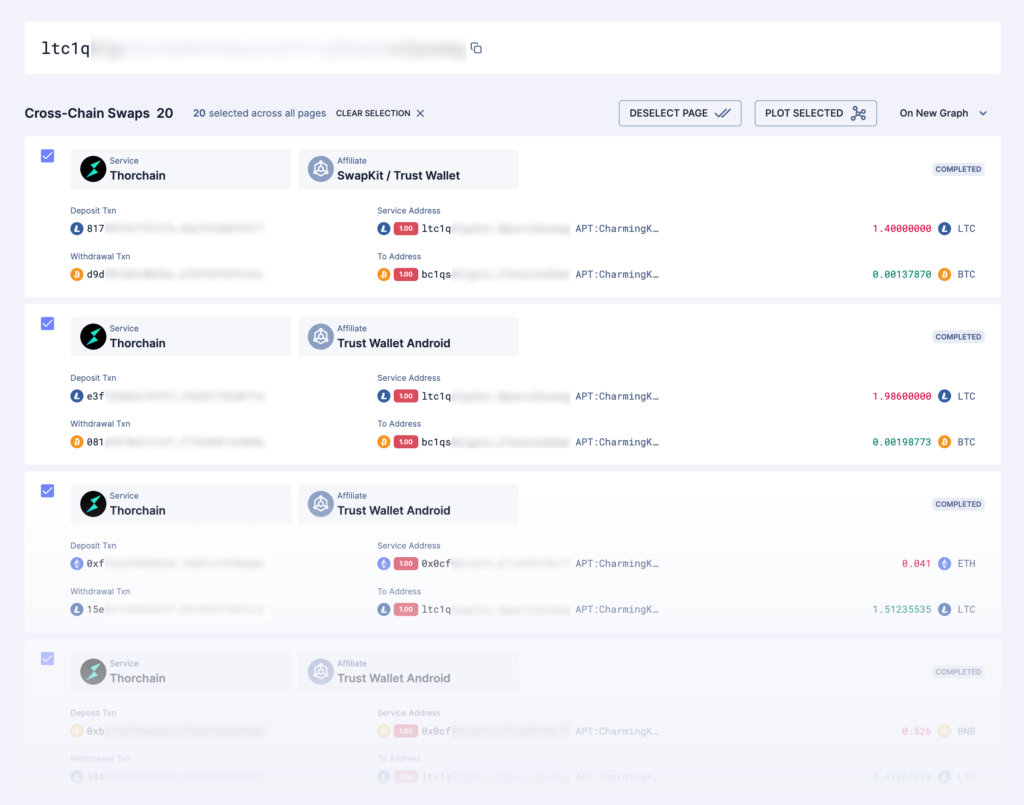
Task: Uncheck checkbox of swap with 1.98600000 LTC
Action: (x=48, y=324)
